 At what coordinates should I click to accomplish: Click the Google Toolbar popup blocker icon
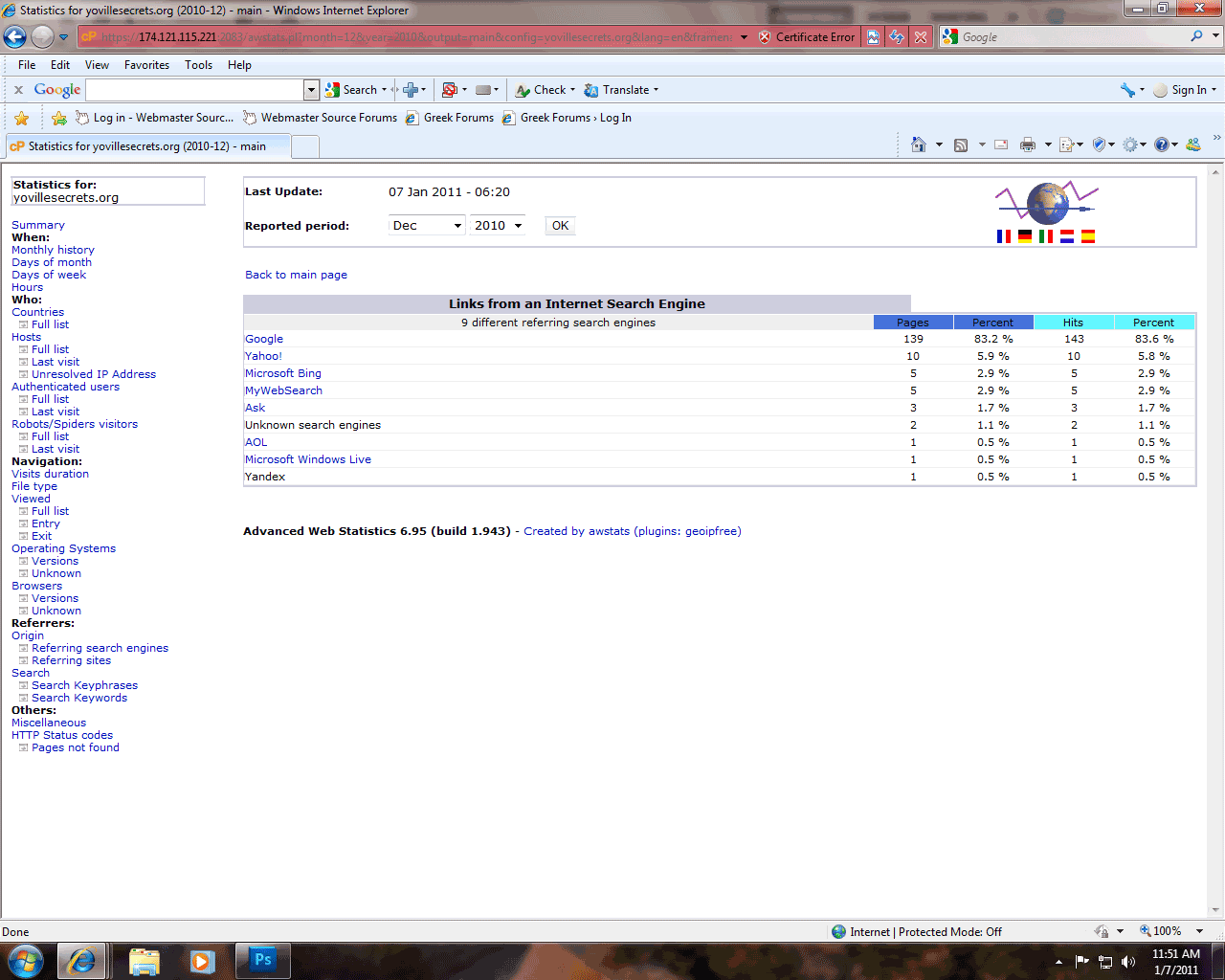click(x=450, y=90)
